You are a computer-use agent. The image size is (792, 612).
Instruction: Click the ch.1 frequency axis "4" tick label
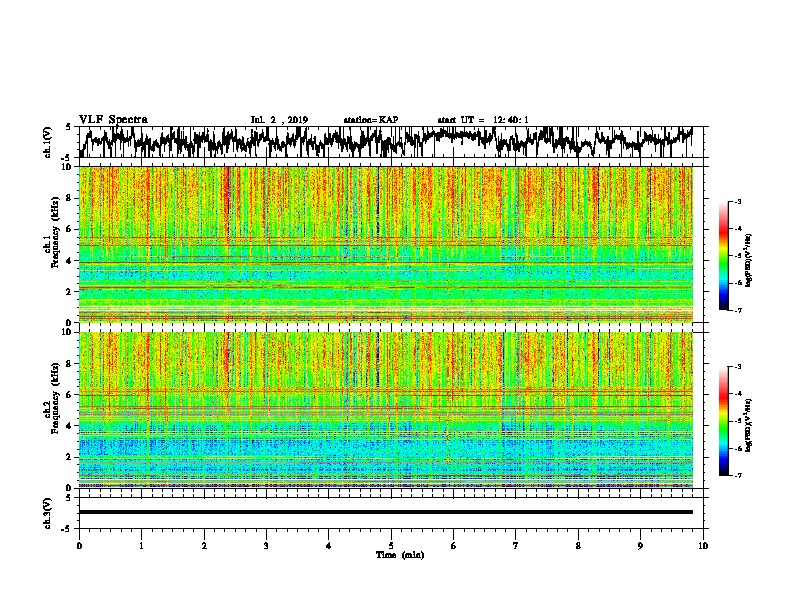[x=69, y=261]
